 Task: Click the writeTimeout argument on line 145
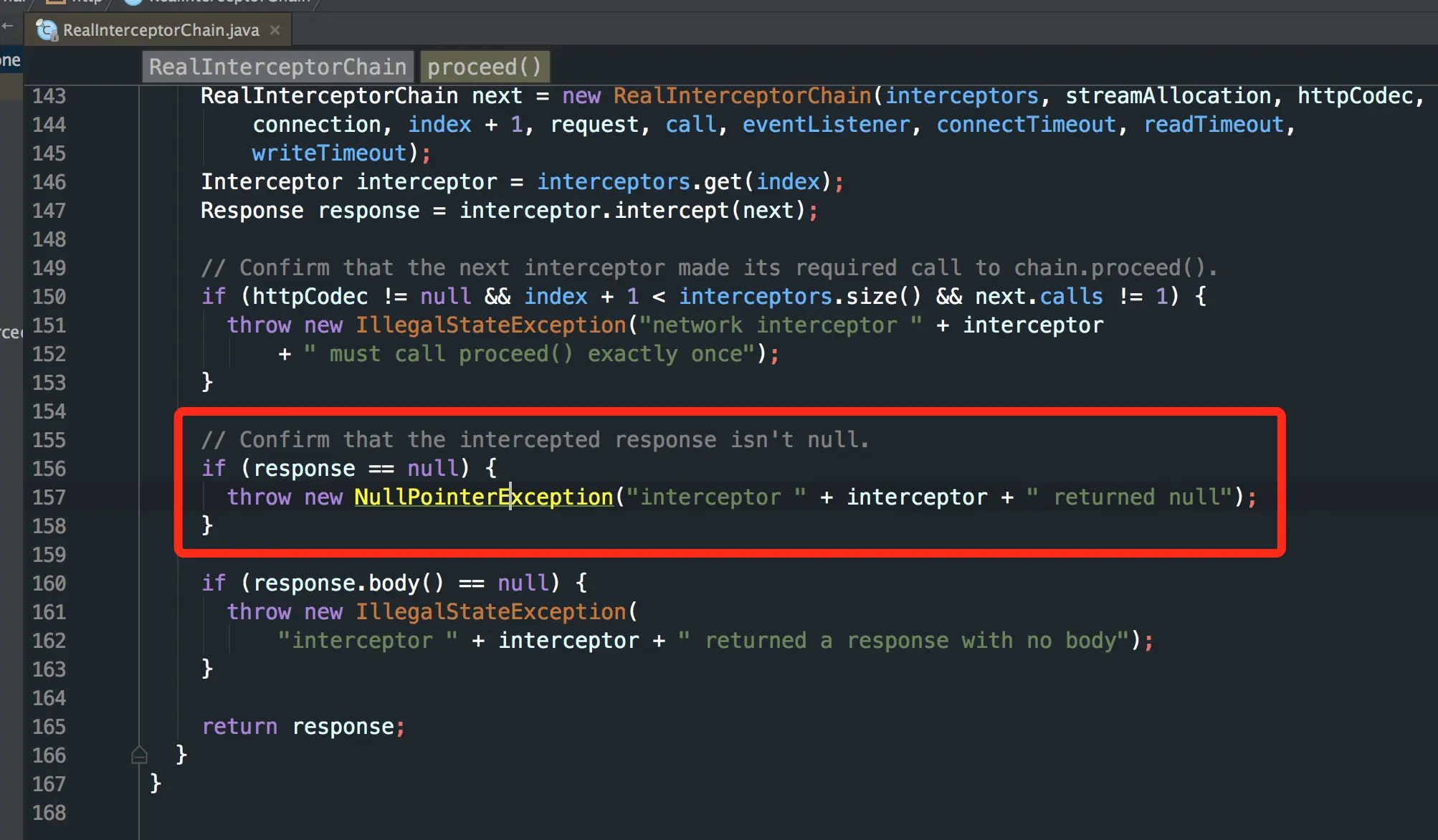point(329,153)
